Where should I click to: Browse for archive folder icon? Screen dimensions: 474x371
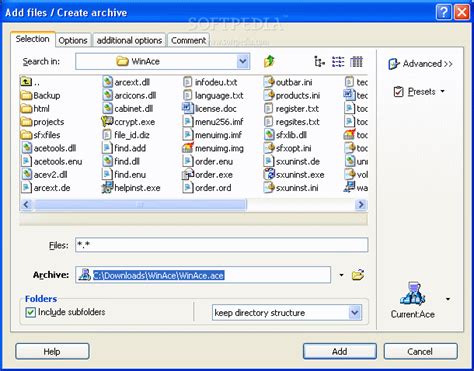point(358,275)
